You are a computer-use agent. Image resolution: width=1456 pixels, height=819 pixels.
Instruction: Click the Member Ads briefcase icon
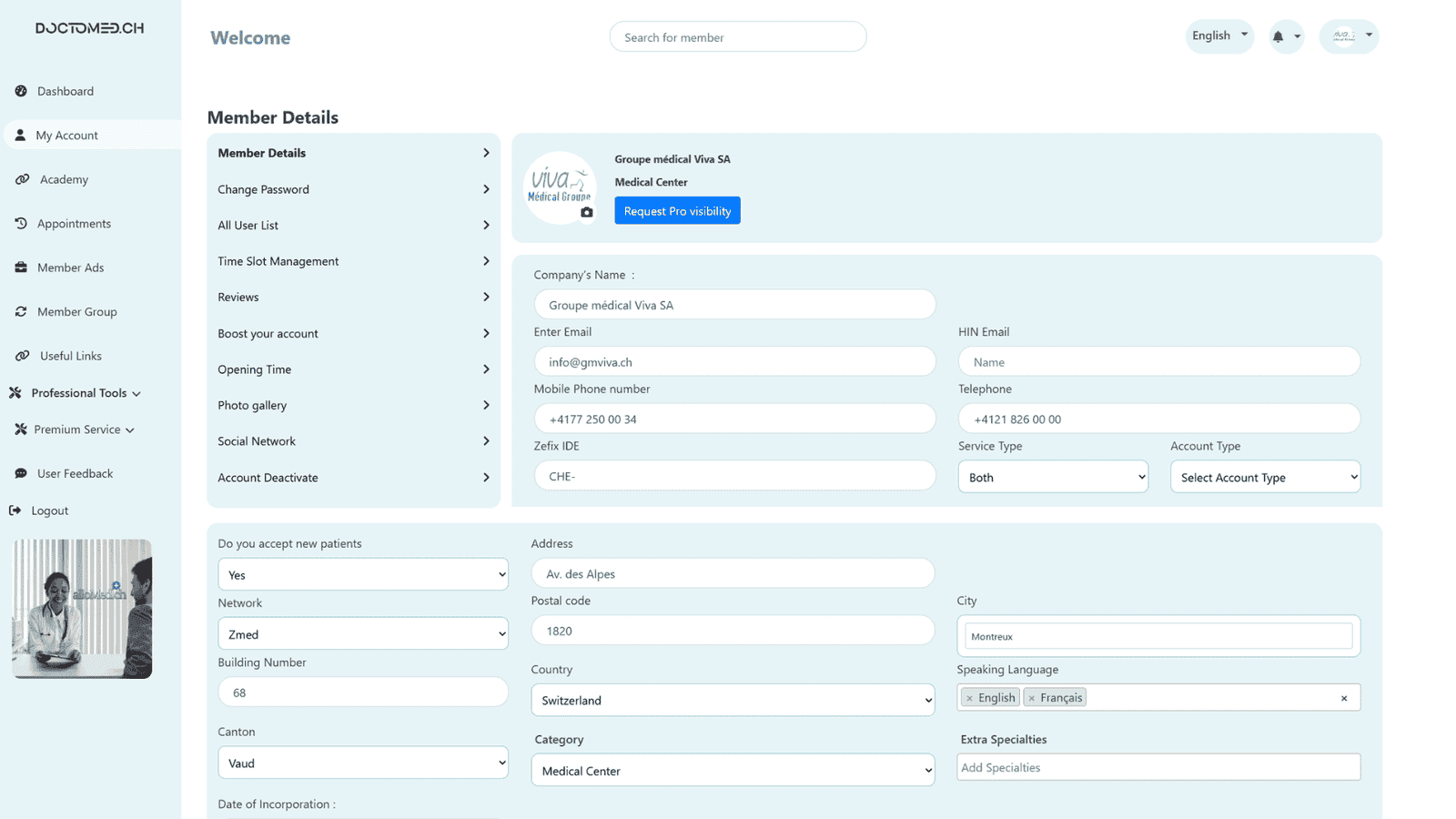[21, 268]
